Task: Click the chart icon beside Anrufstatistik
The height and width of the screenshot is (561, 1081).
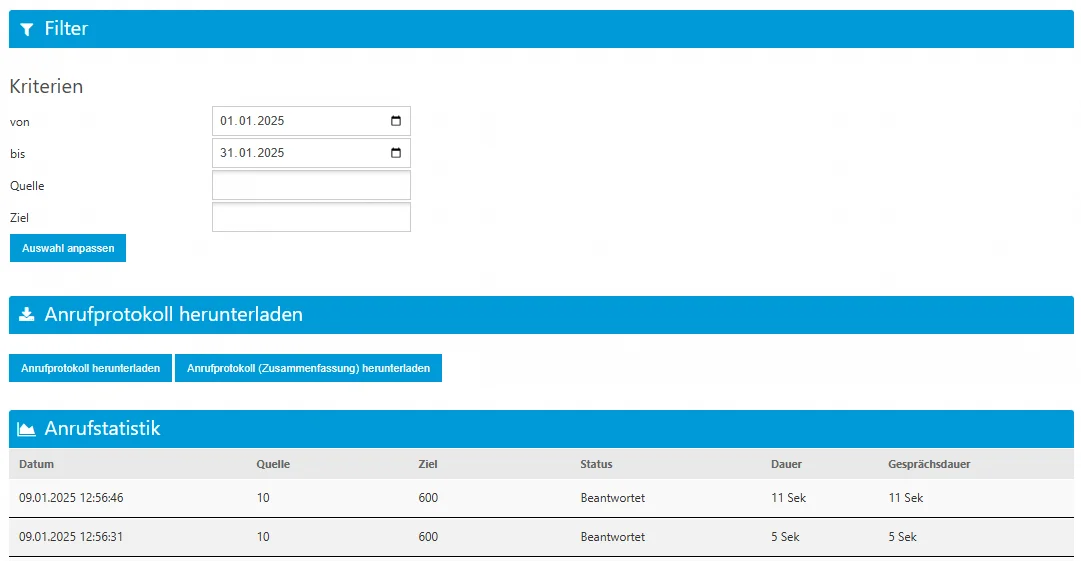Action: pyautogui.click(x=27, y=429)
